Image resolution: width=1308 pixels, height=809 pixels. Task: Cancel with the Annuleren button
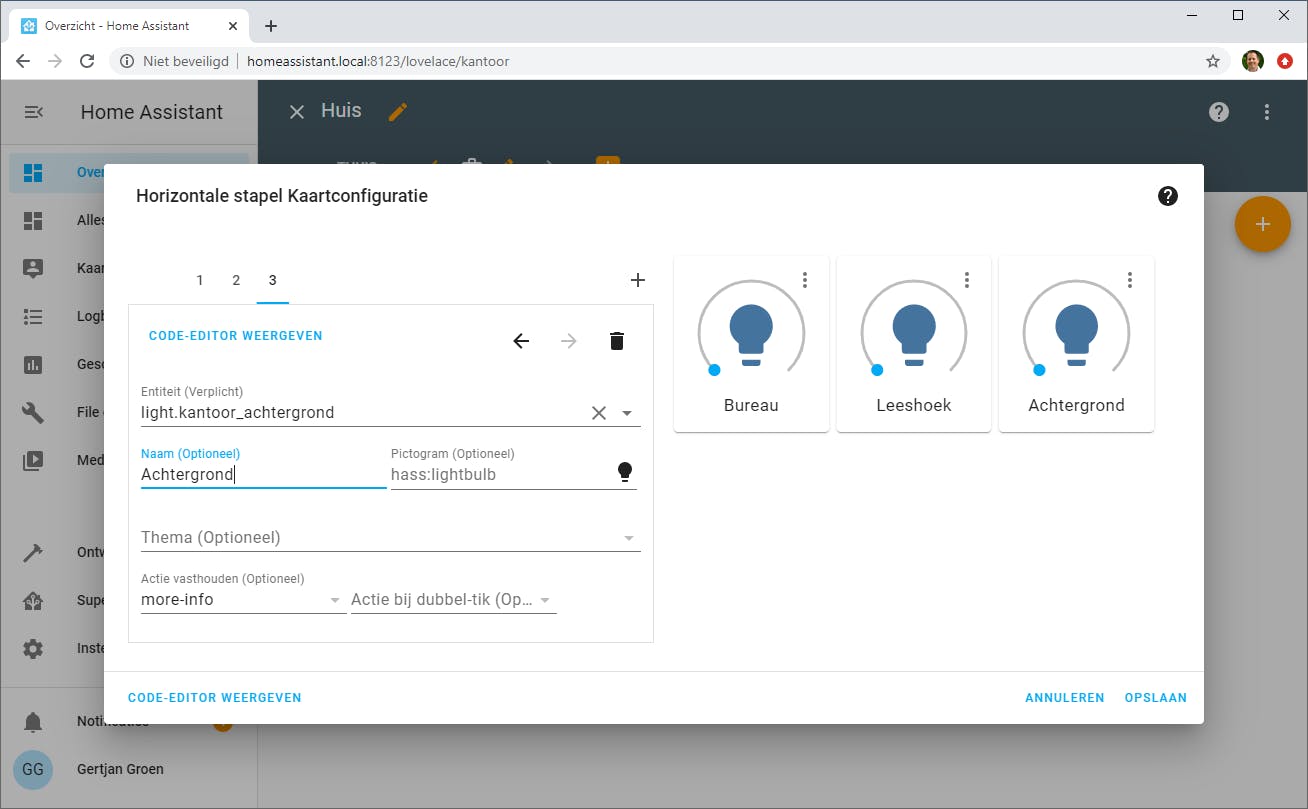1065,698
